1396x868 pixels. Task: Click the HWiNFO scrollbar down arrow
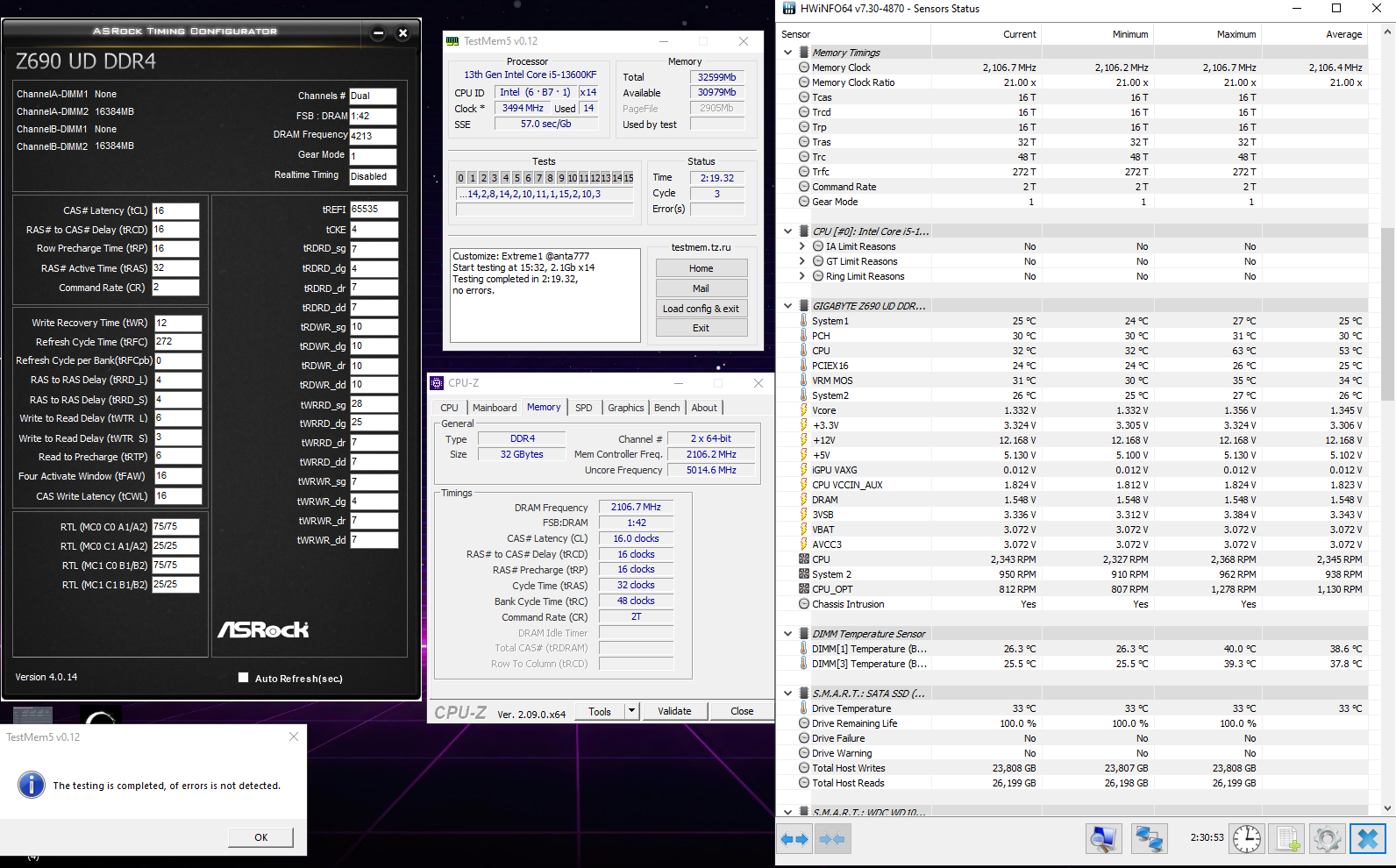pyautogui.click(x=1387, y=808)
